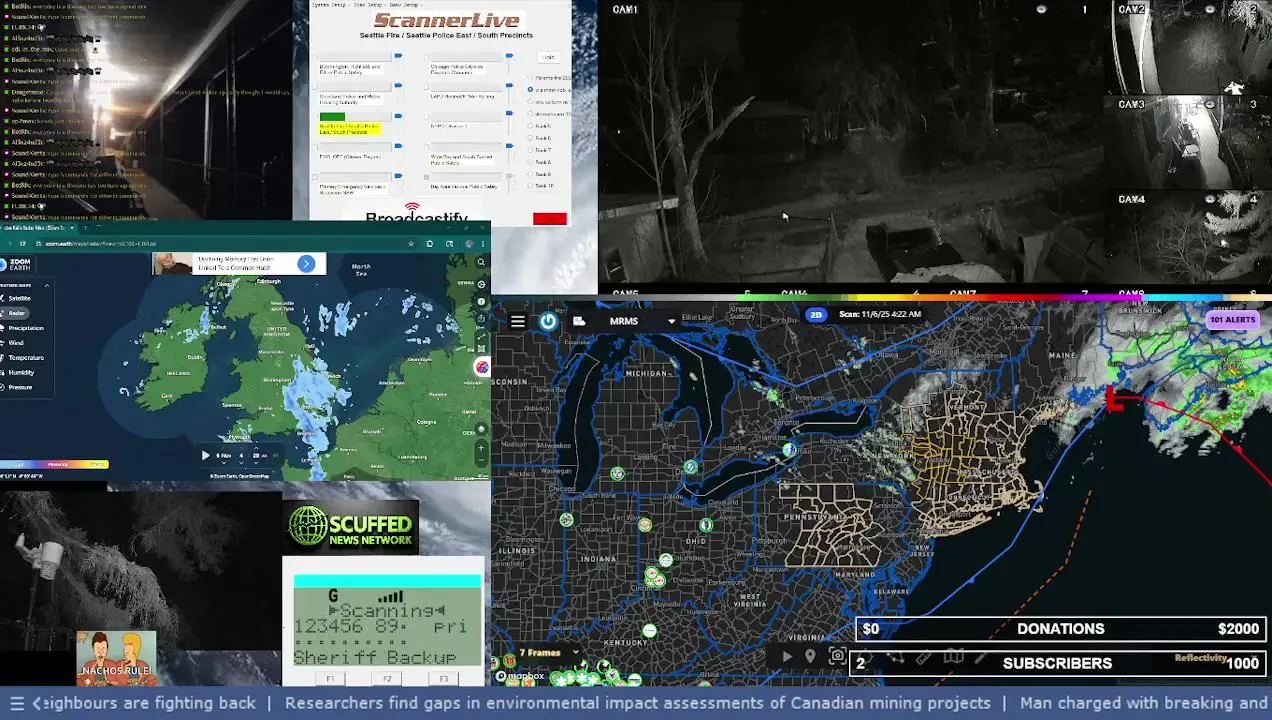Open the browser three-dot menu

482,243
